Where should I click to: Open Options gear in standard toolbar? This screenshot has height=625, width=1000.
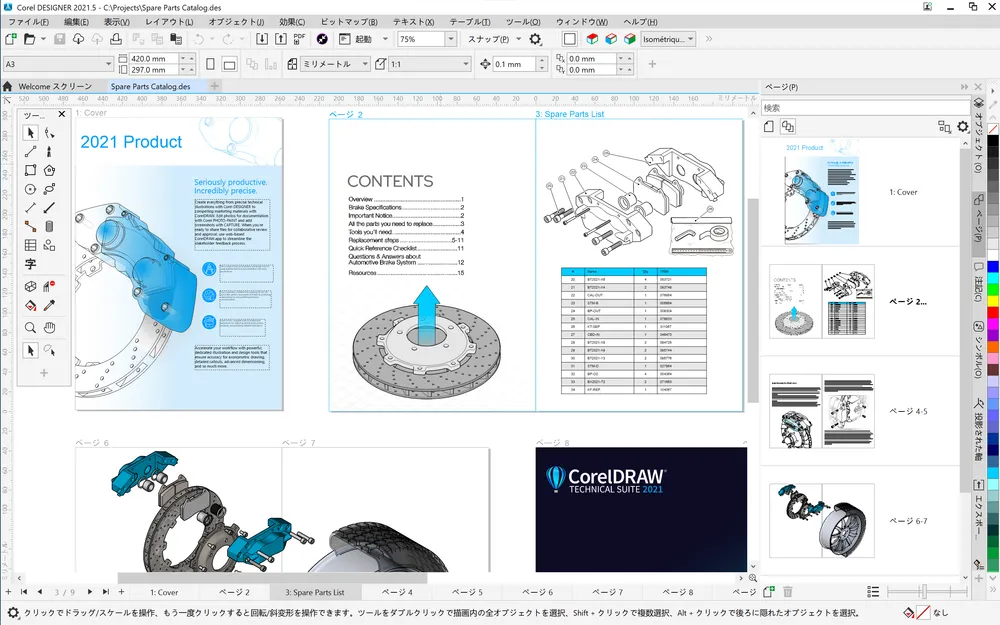[x=535, y=39]
